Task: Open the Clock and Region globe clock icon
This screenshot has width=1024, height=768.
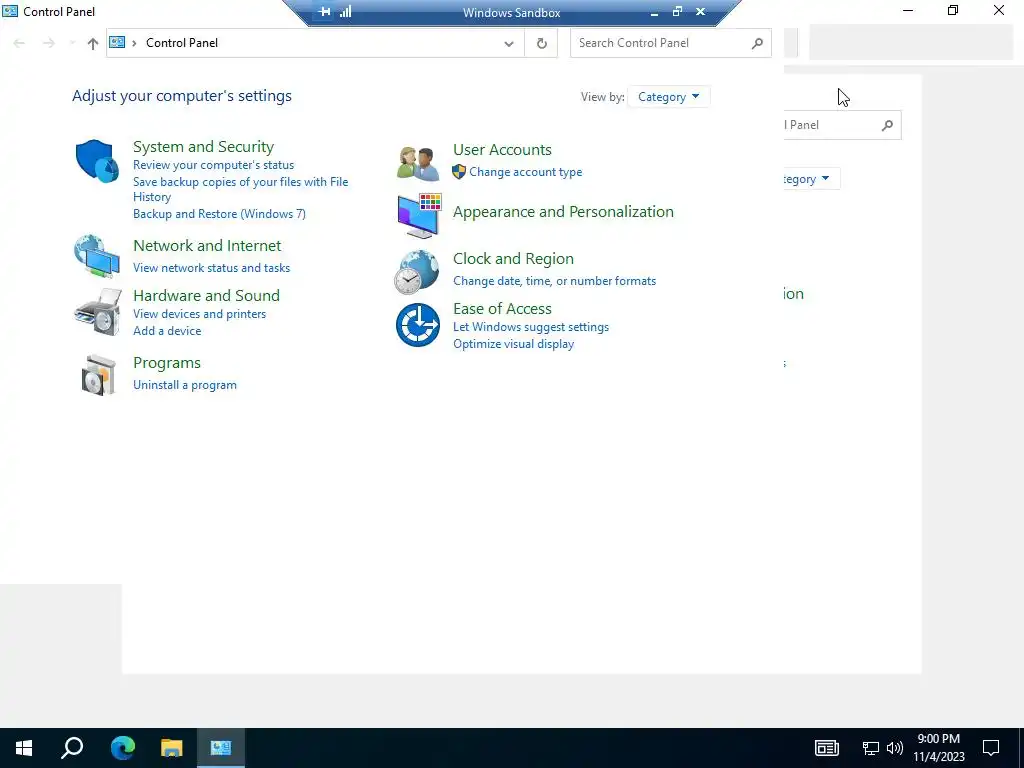Action: click(417, 272)
